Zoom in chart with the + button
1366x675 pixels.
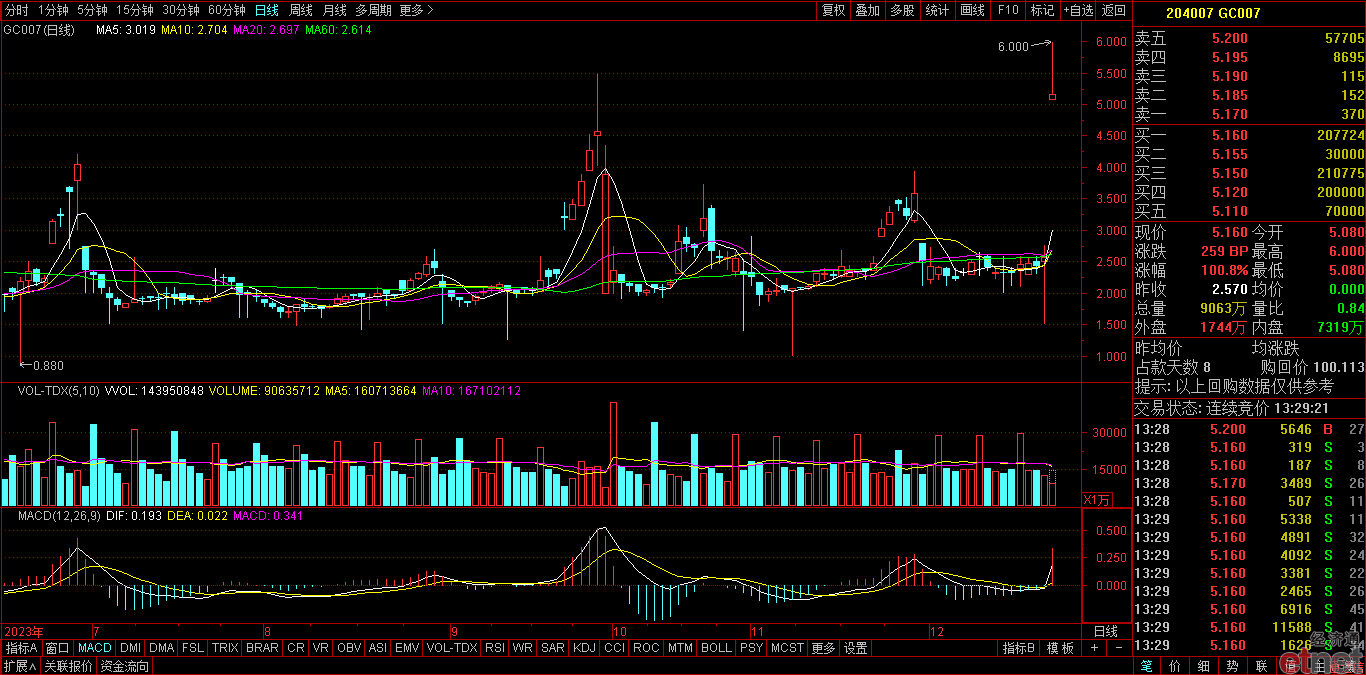[1094, 648]
